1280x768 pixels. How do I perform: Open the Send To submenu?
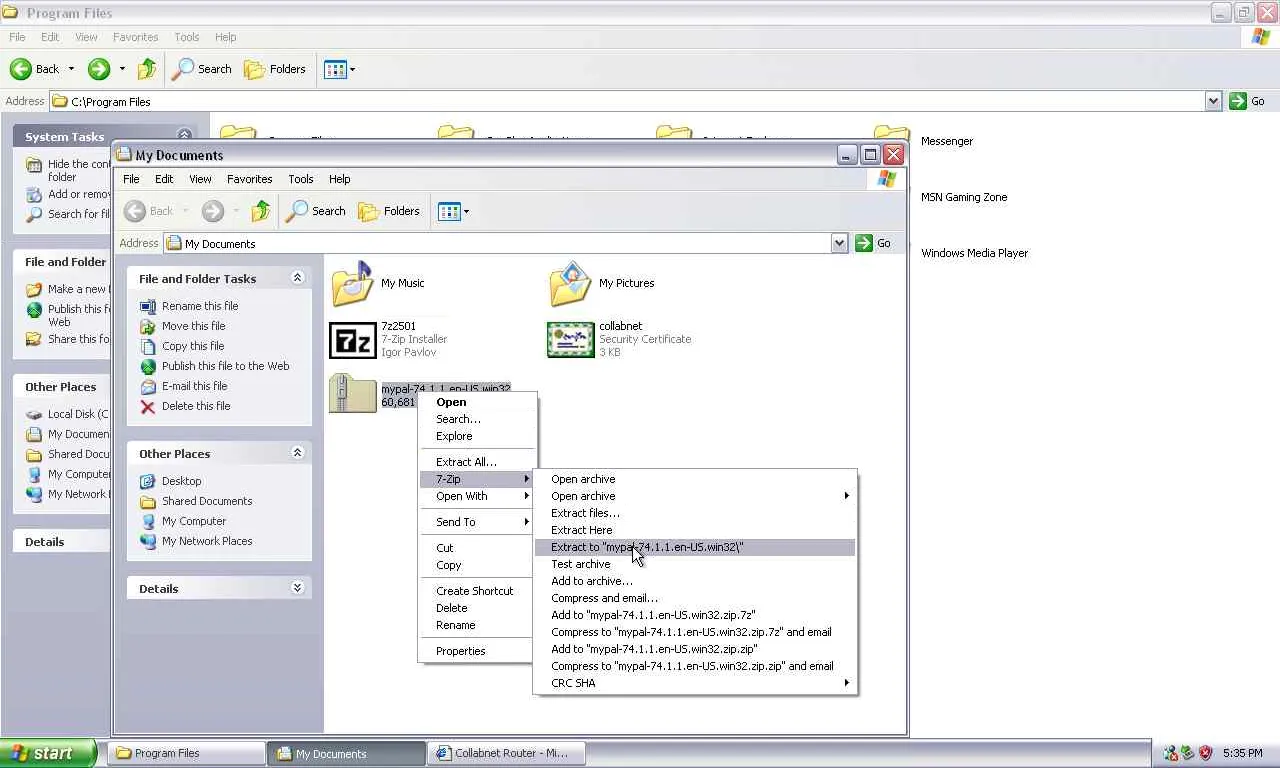477,522
